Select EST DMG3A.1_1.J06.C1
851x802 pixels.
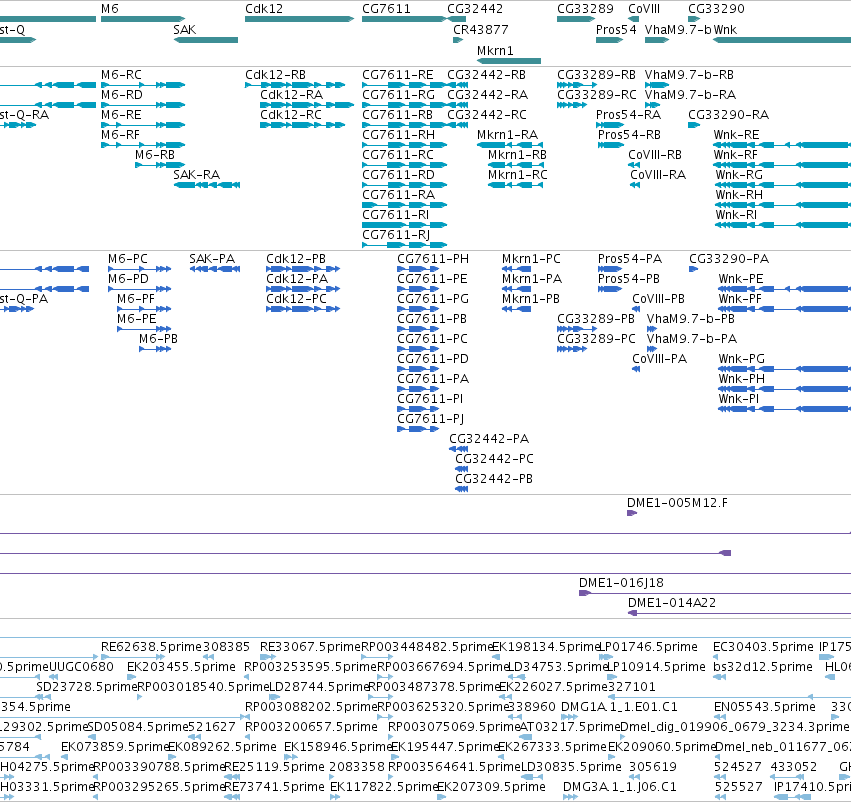tap(620, 787)
